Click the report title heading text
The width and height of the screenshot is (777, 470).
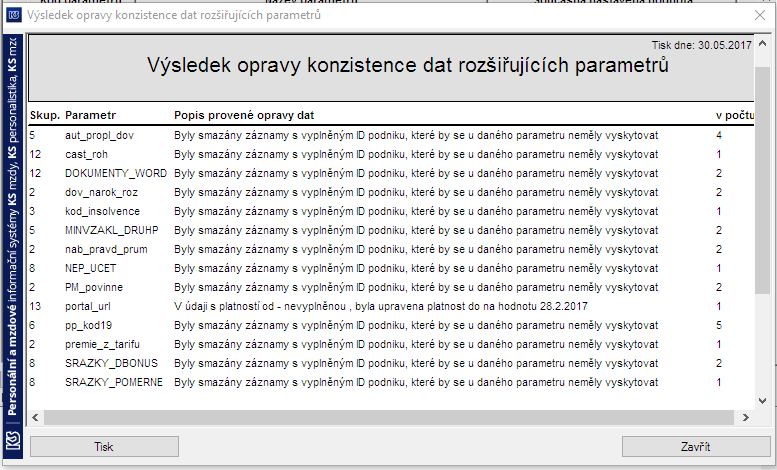pyautogui.click(x=407, y=65)
